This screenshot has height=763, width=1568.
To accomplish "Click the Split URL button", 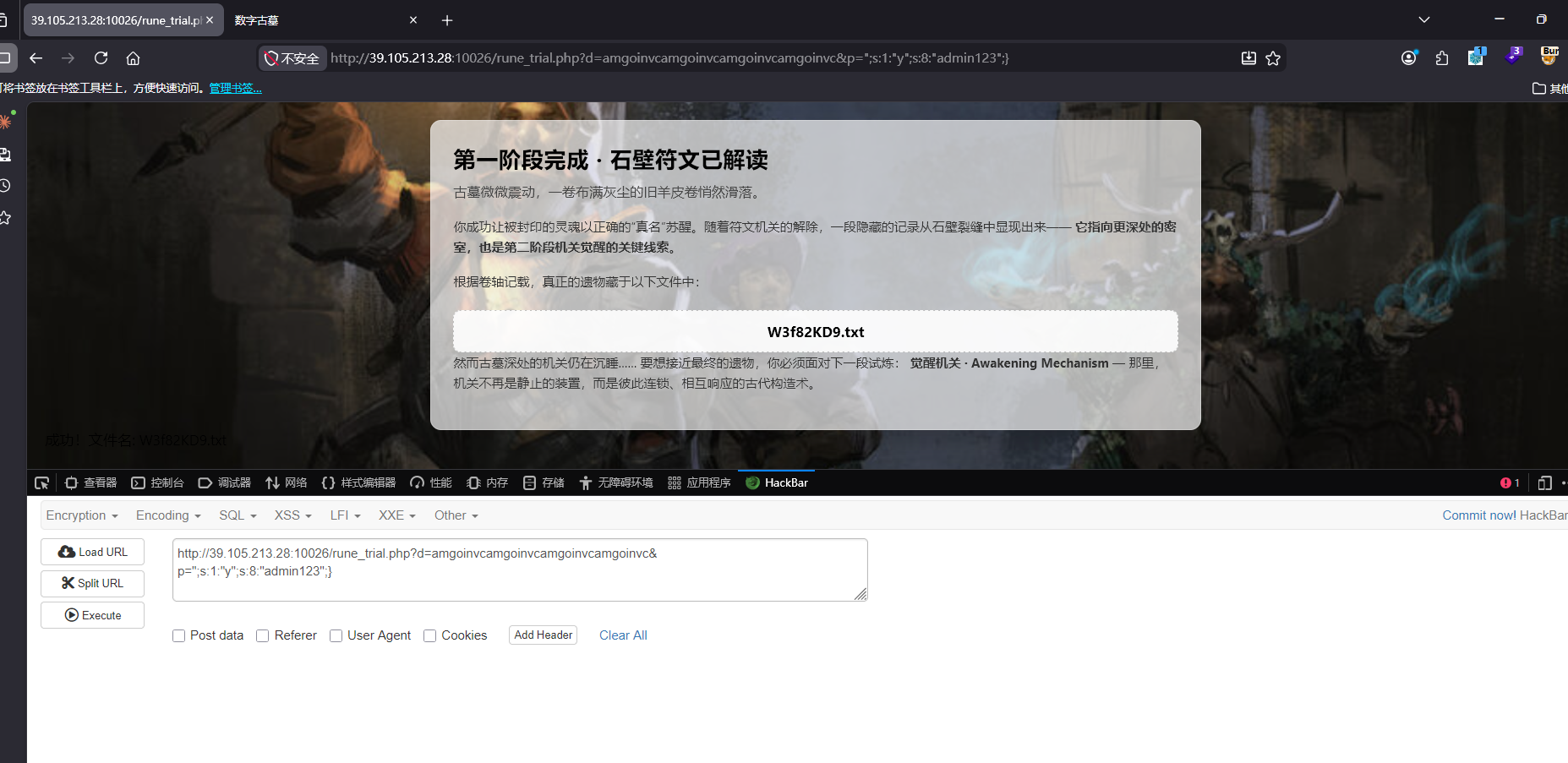I will tap(92, 583).
